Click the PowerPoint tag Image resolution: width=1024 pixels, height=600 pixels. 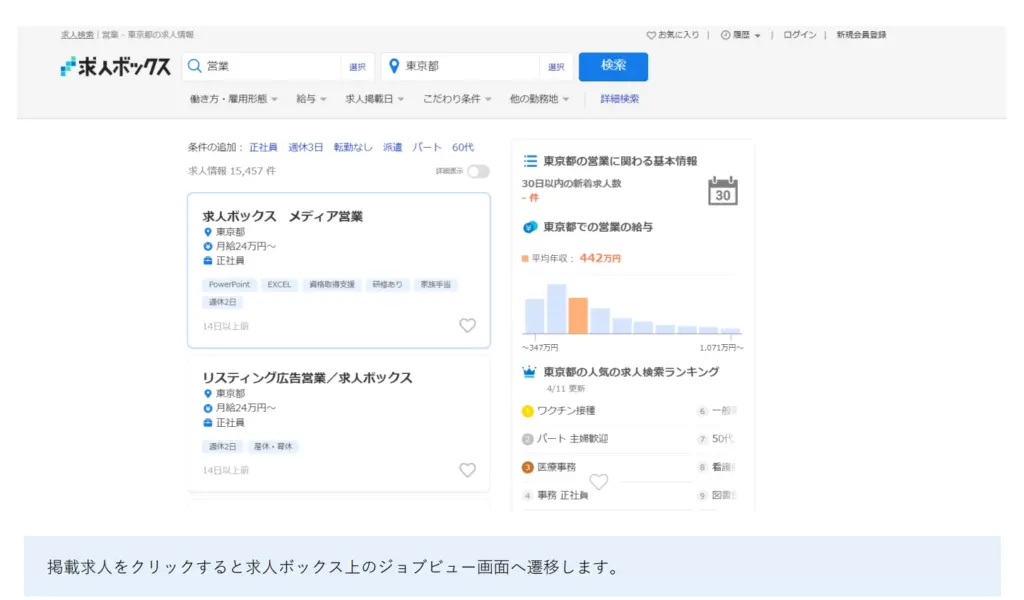pos(229,285)
